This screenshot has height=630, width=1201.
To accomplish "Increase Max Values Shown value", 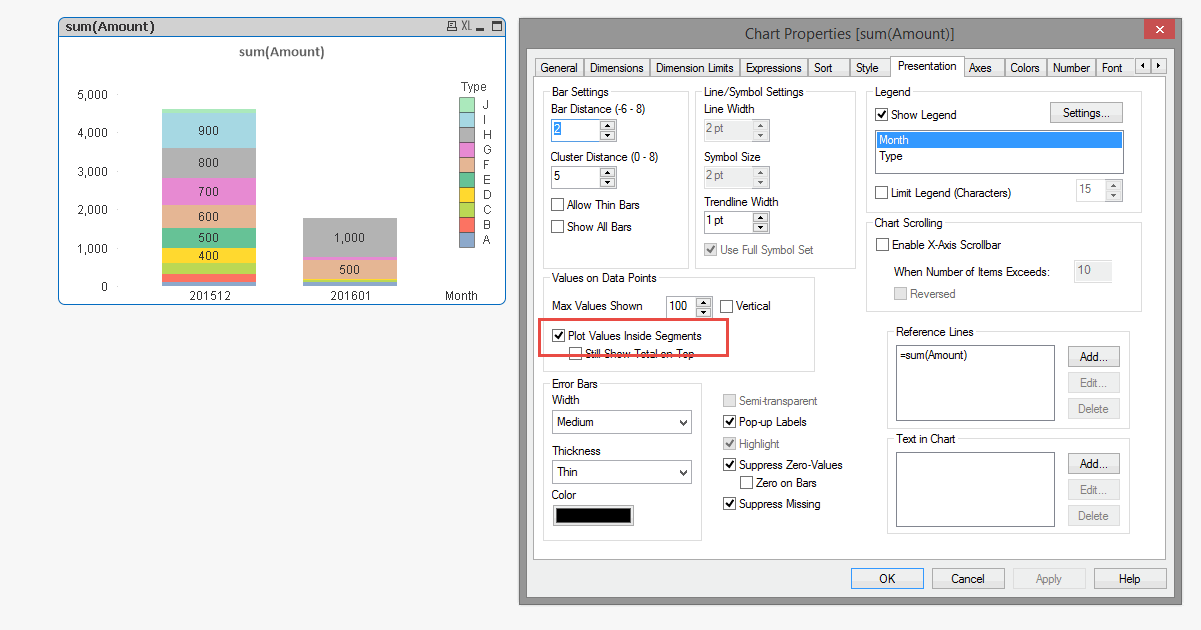I will (x=703, y=302).
